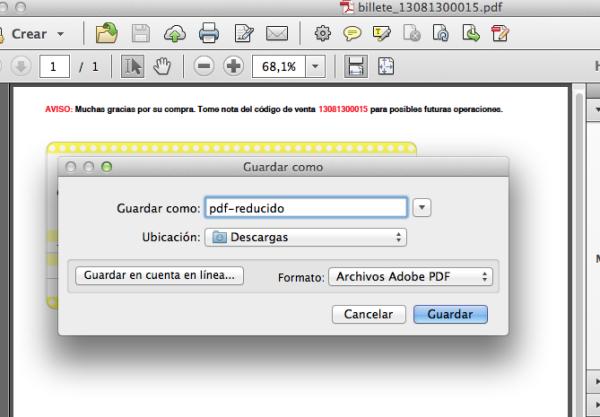The height and width of the screenshot is (417, 600).
Task: Click the Print icon
Action: coord(209,33)
